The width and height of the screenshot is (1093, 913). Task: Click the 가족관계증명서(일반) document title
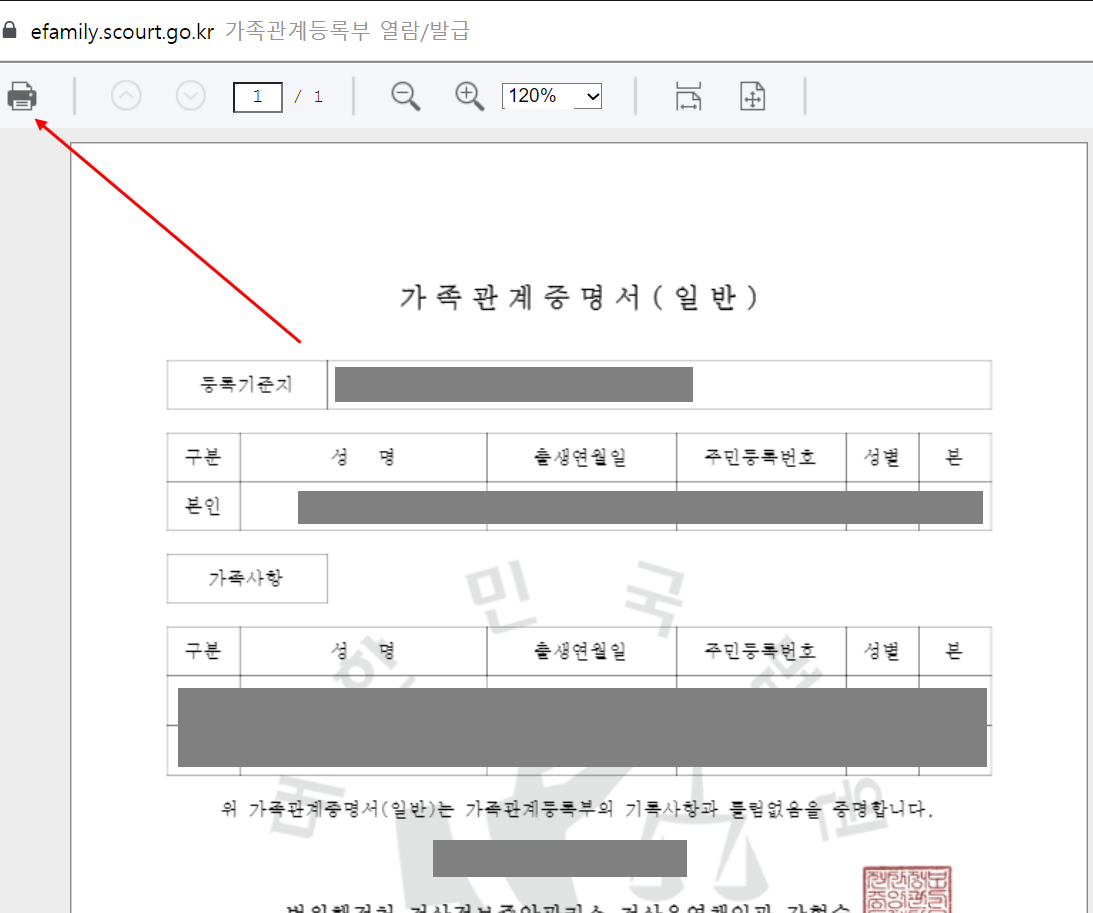pyautogui.click(x=579, y=298)
